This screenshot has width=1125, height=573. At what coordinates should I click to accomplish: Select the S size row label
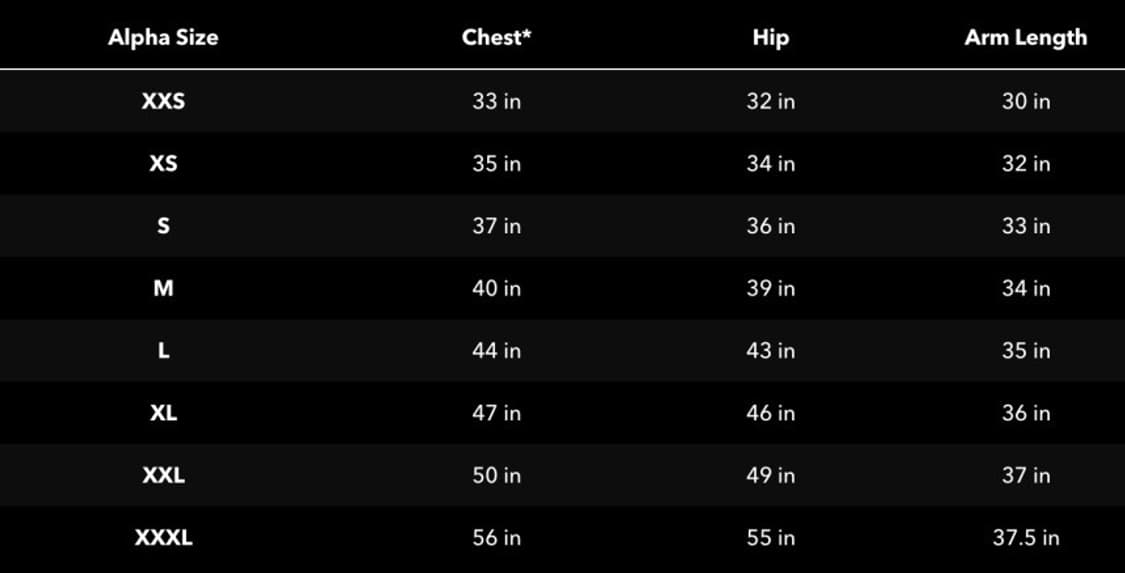click(163, 226)
